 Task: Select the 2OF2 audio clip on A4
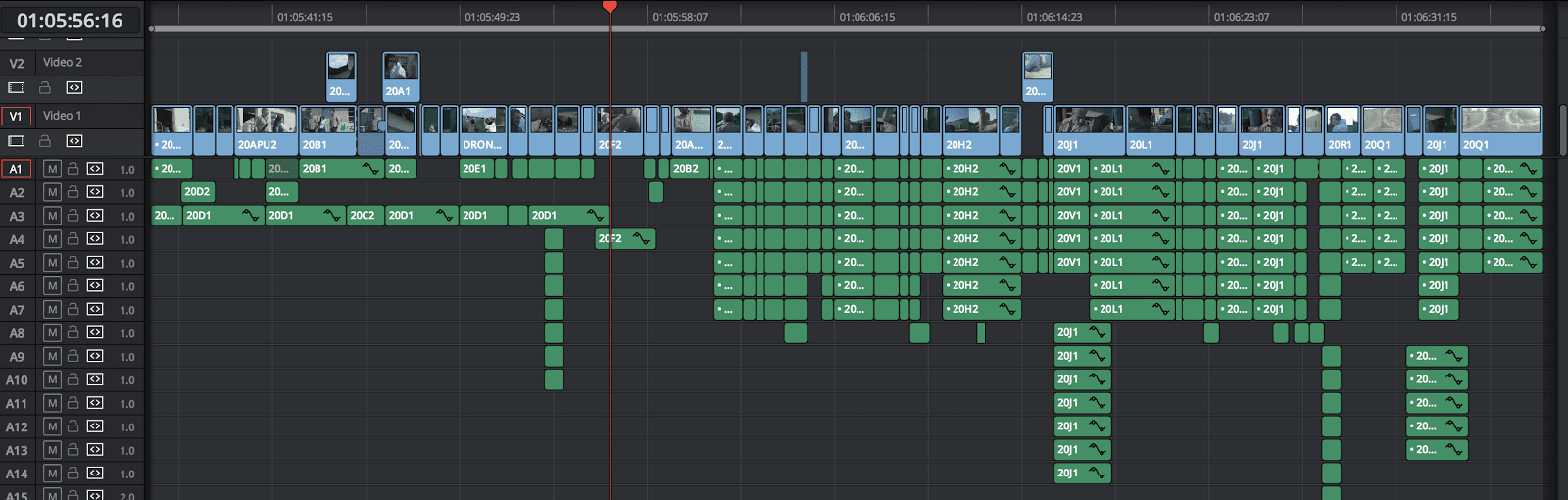coord(625,239)
